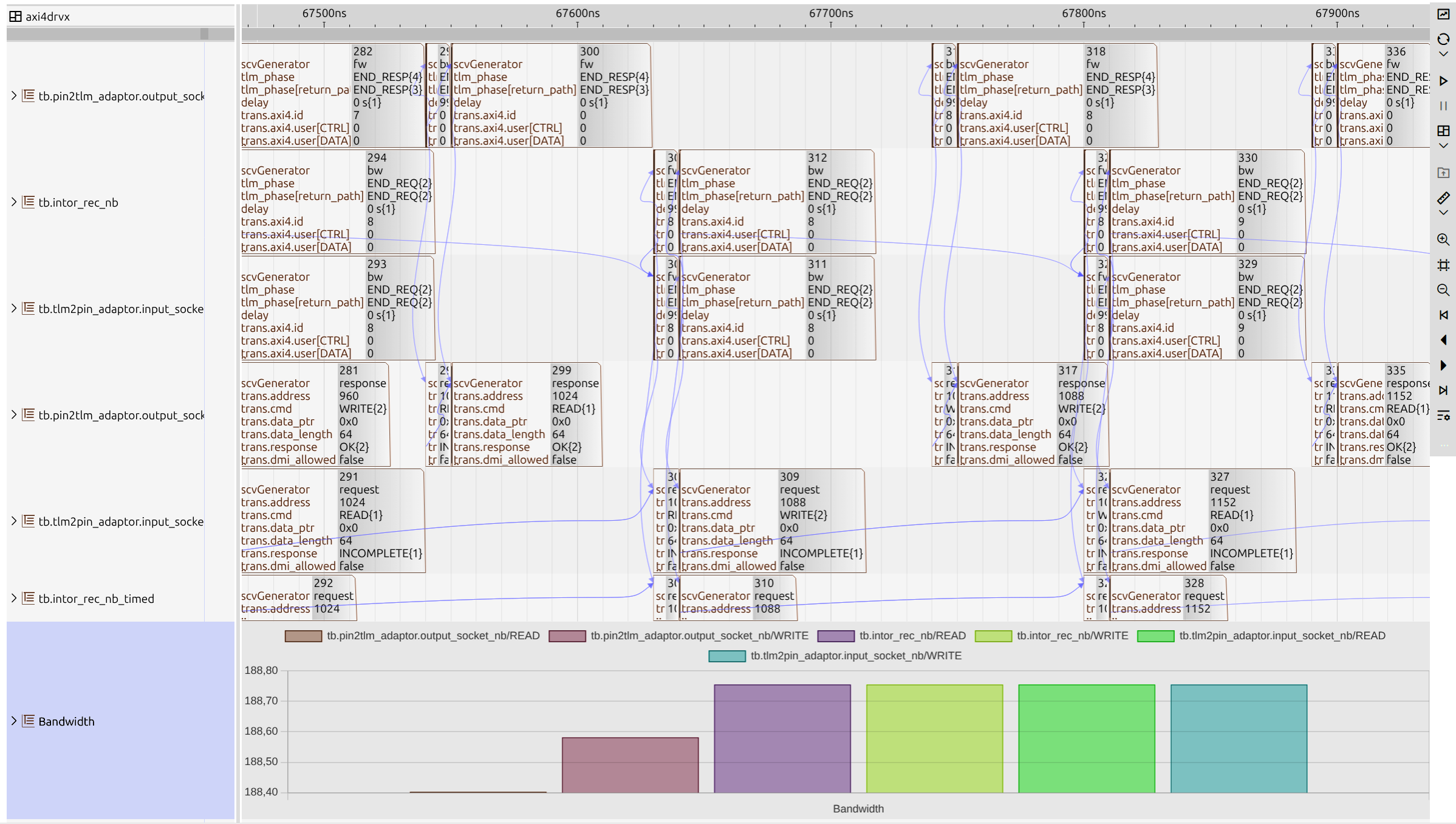Expand tb.intor_rec_nb_timed stream row
Screen dimensions: 1456x824
tap(14, 598)
